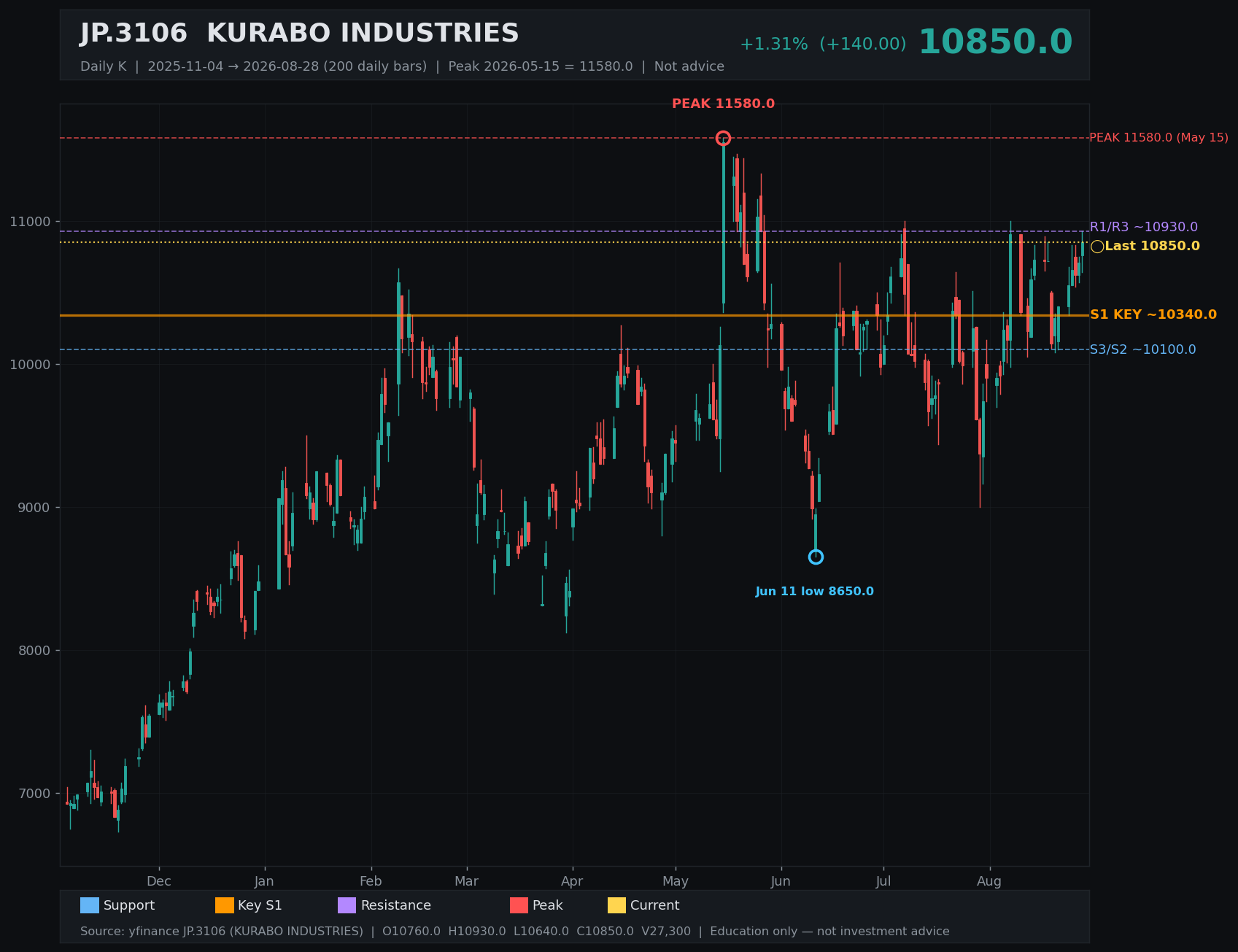Click the large '10850.0' price in the header

(x=995, y=42)
